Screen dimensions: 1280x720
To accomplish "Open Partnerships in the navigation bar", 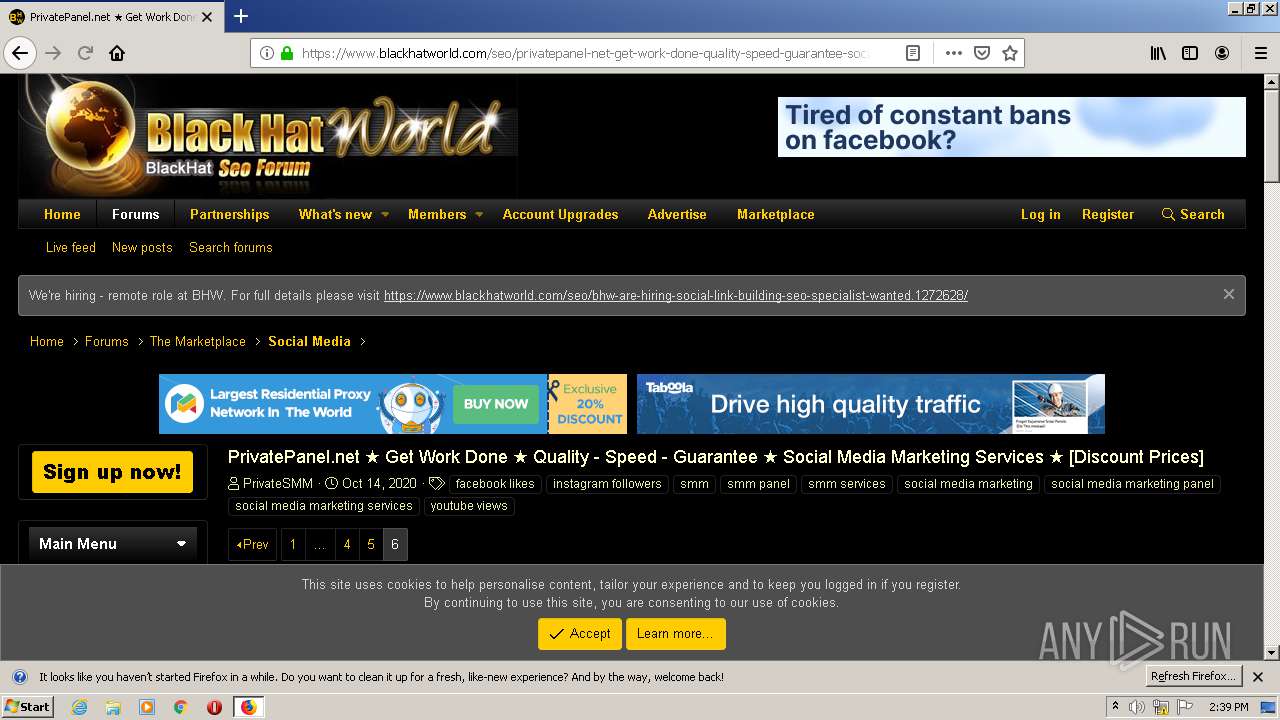I will coord(230,214).
